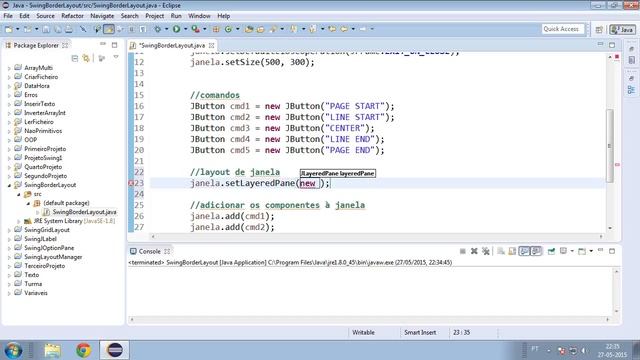Open the Navigate menu
The height and width of the screenshot is (360, 640).
(x=102, y=16)
